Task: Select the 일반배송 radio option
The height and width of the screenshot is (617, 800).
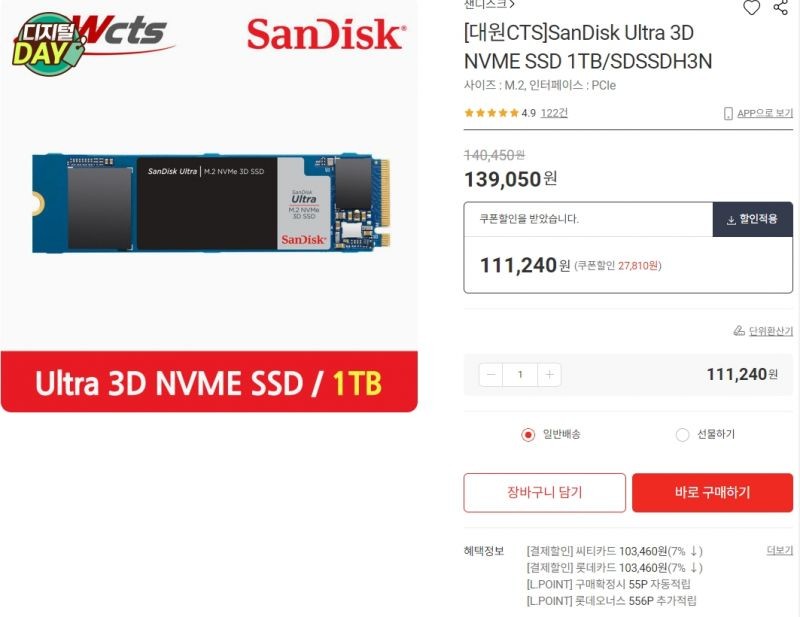Action: point(528,434)
